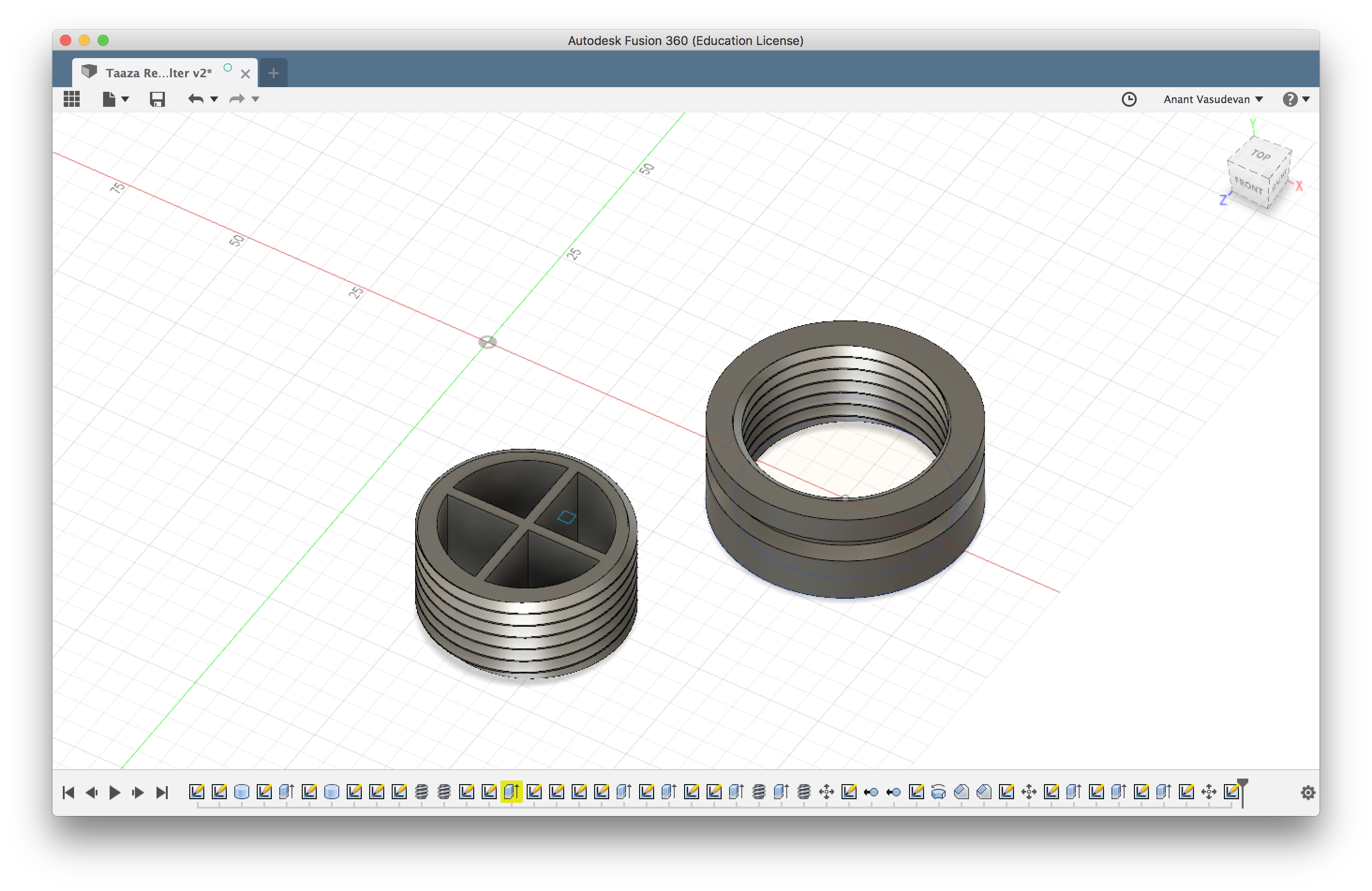This screenshot has height=891, width=1372.
Task: Click the first sketch feature in timeline
Action: [197, 791]
